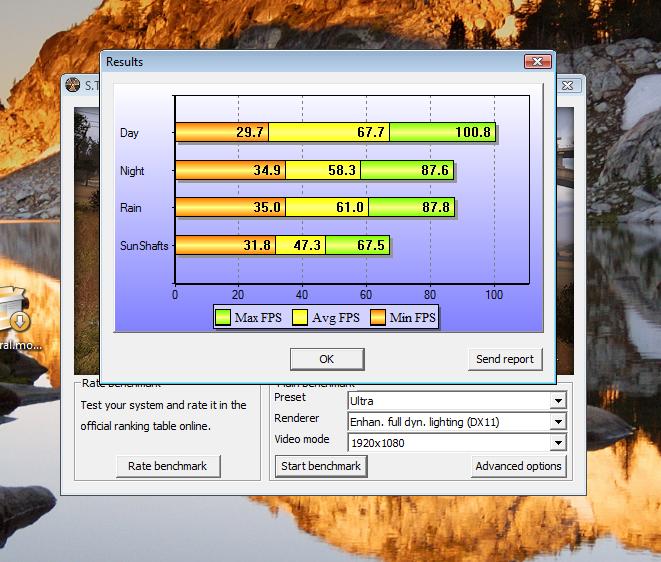Click the 60 axis tick label
The height and width of the screenshot is (562, 661).
[x=366, y=294]
